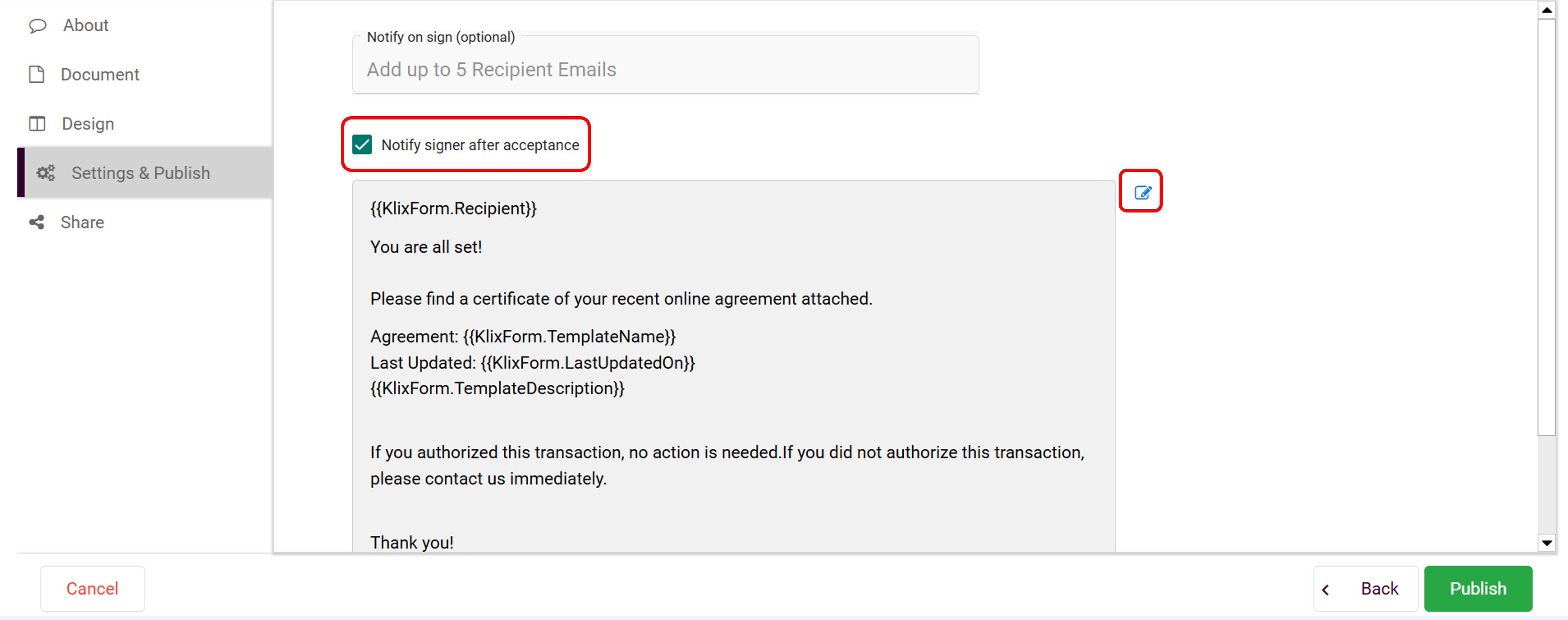Edit the signer notification email template
Viewport: 1568px width, 620px height.
(x=1142, y=193)
